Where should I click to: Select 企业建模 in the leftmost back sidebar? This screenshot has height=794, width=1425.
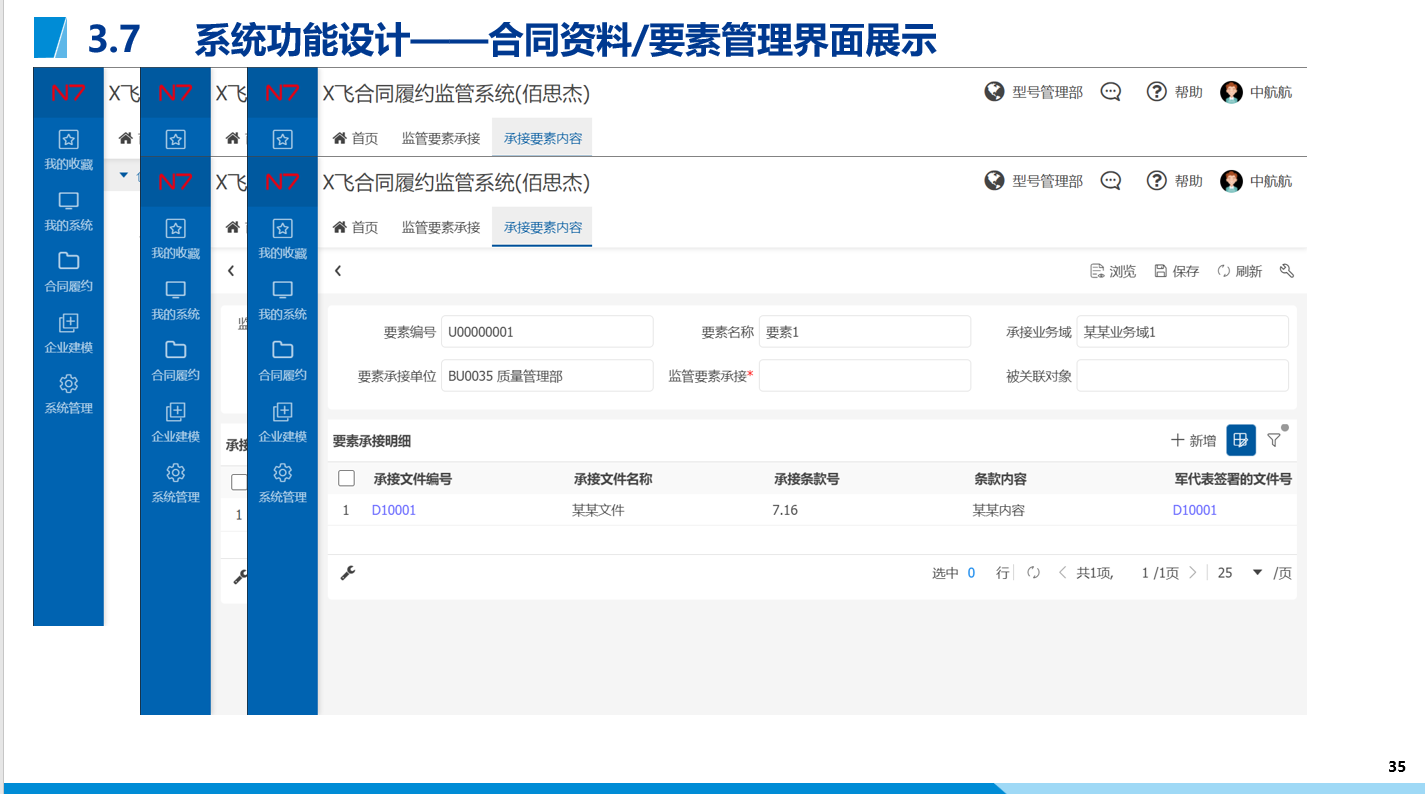[x=68, y=332]
